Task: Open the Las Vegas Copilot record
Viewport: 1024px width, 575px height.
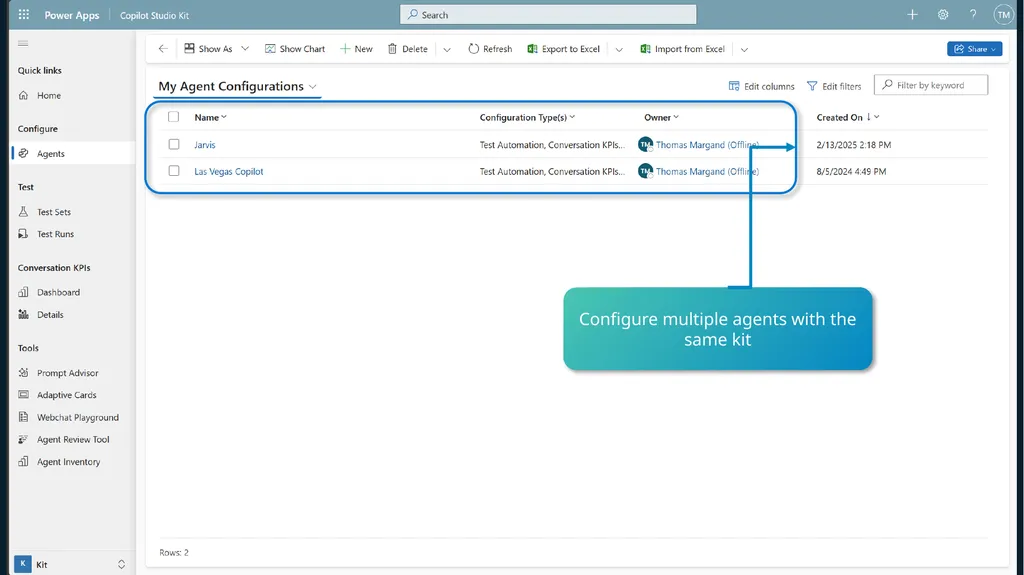Action: (x=229, y=171)
